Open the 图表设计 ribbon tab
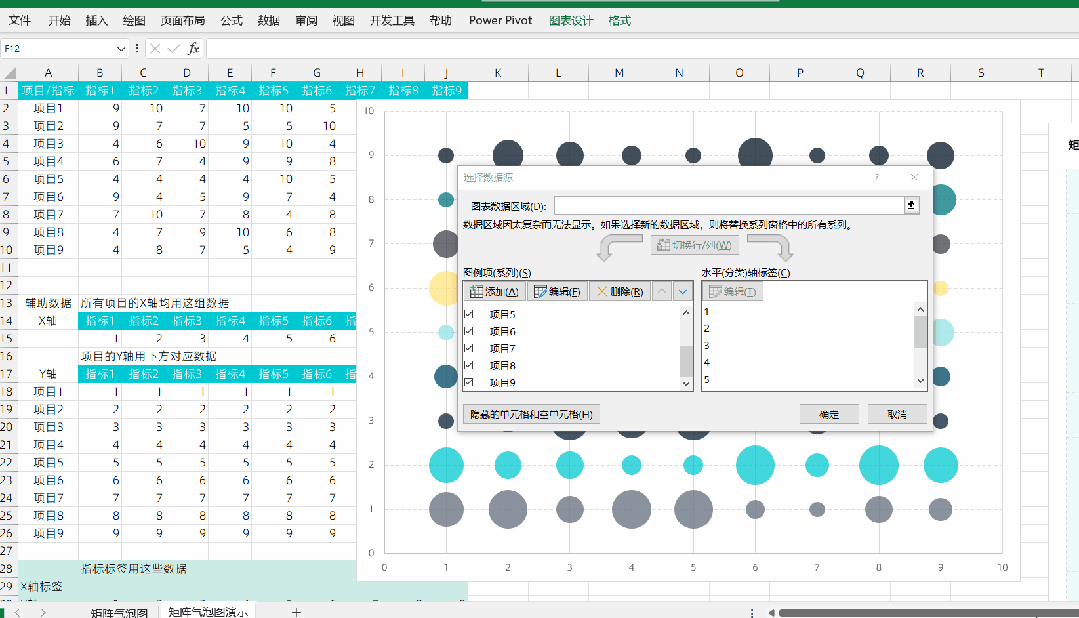This screenshot has width=1079, height=618. 571,20
